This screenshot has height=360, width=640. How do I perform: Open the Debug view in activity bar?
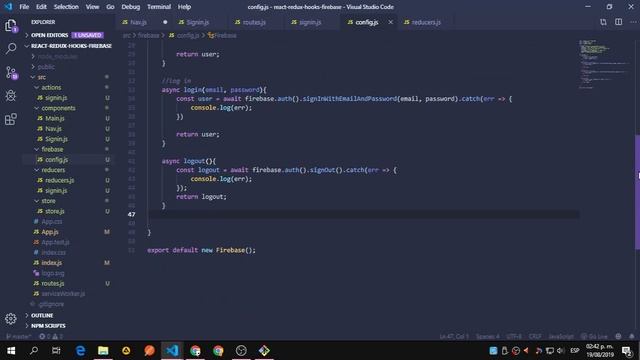tap(11, 96)
